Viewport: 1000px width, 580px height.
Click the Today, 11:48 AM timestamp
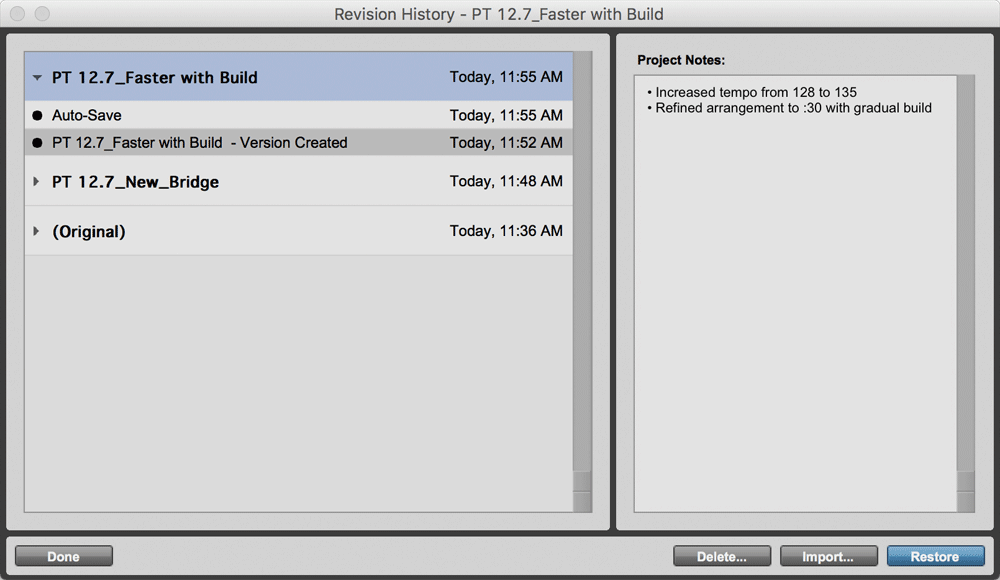tap(506, 181)
